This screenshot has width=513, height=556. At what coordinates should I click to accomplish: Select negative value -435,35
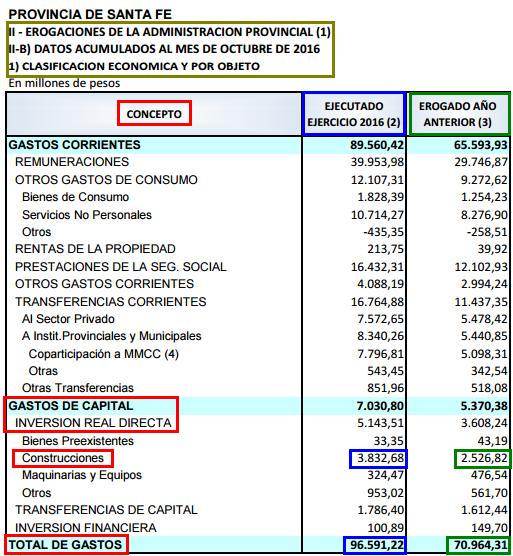(x=384, y=232)
